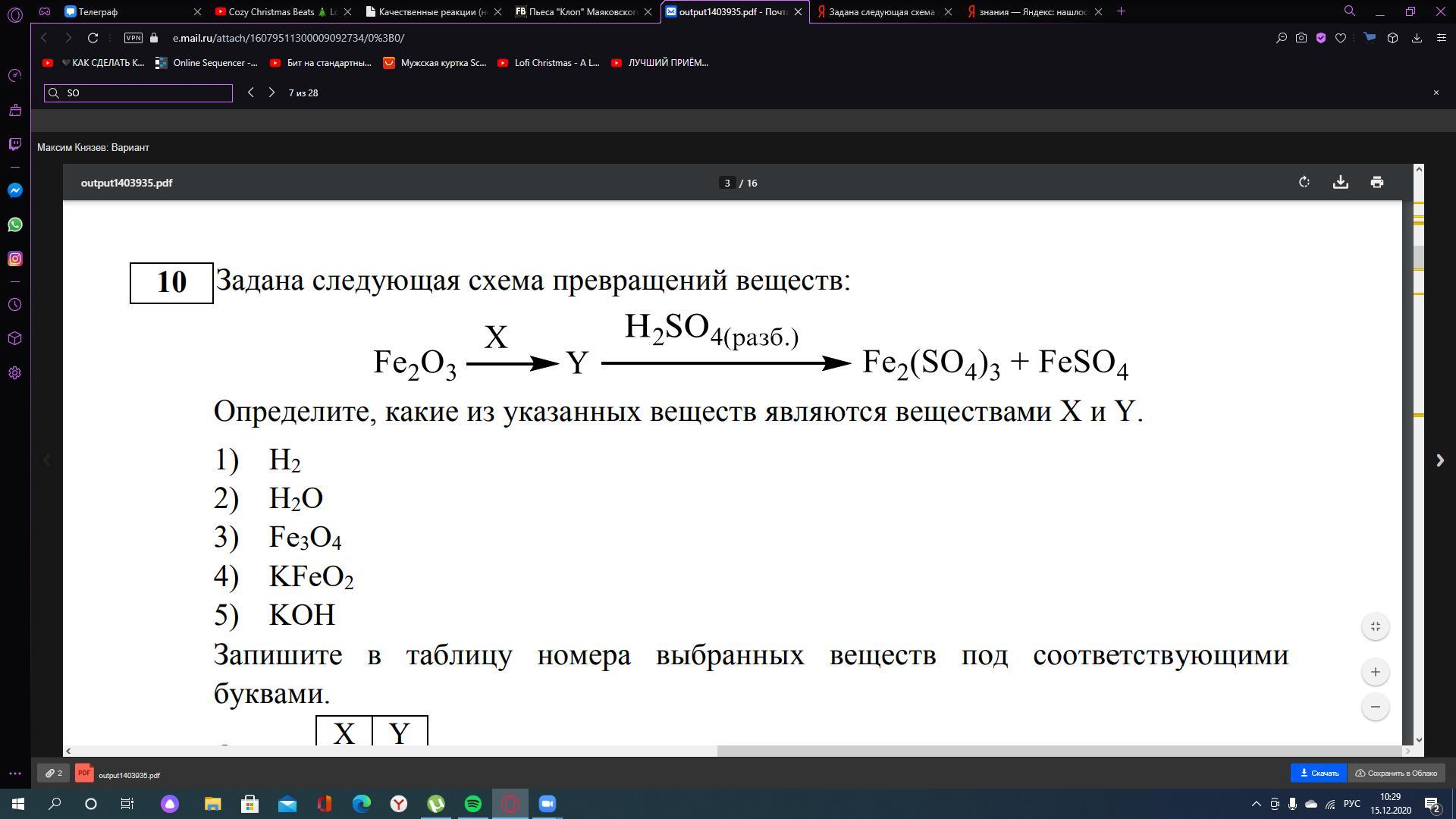Zoom in with the plus button
This screenshot has width=1456, height=819.
coord(1375,672)
